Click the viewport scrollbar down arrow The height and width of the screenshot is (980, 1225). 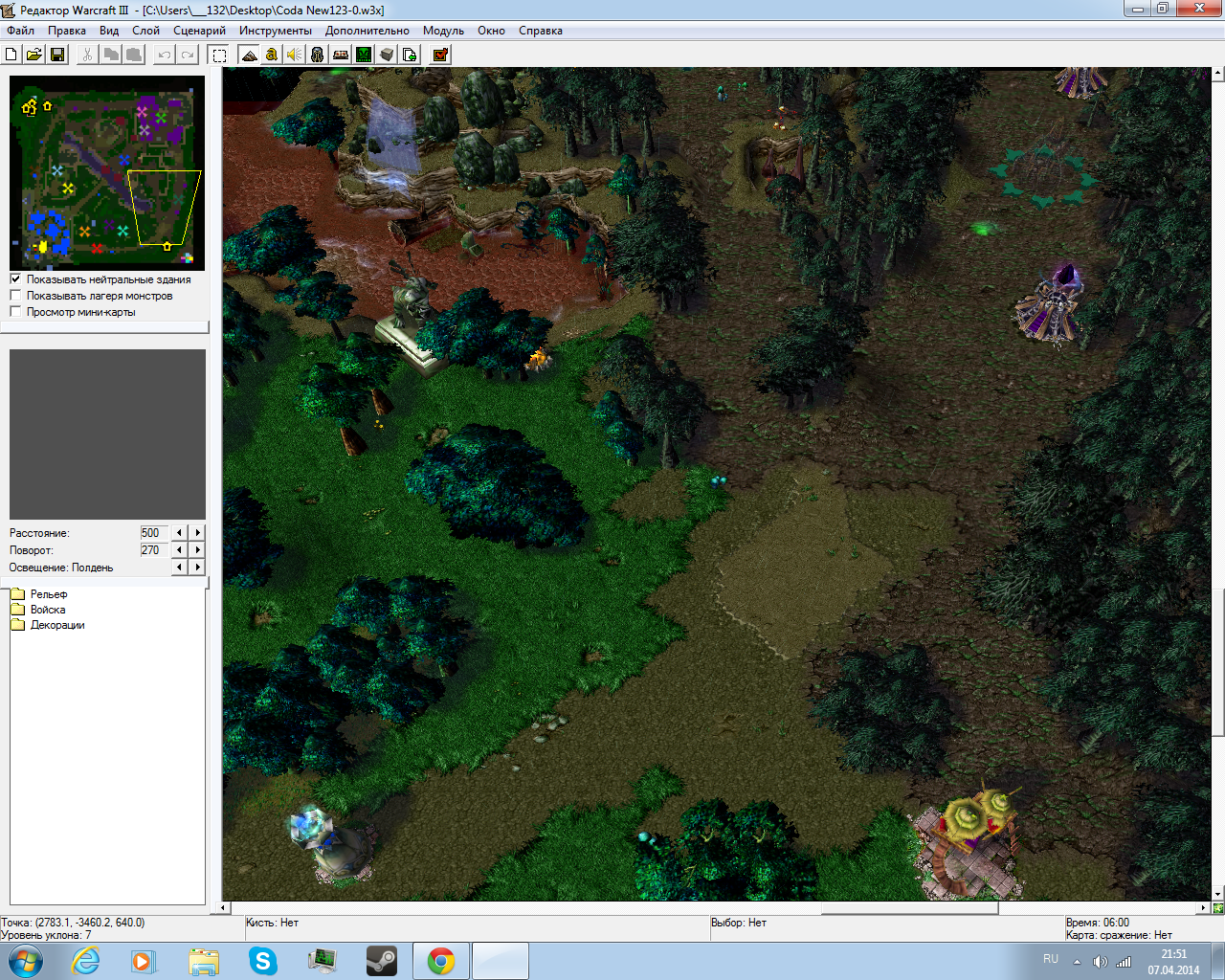[1218, 896]
